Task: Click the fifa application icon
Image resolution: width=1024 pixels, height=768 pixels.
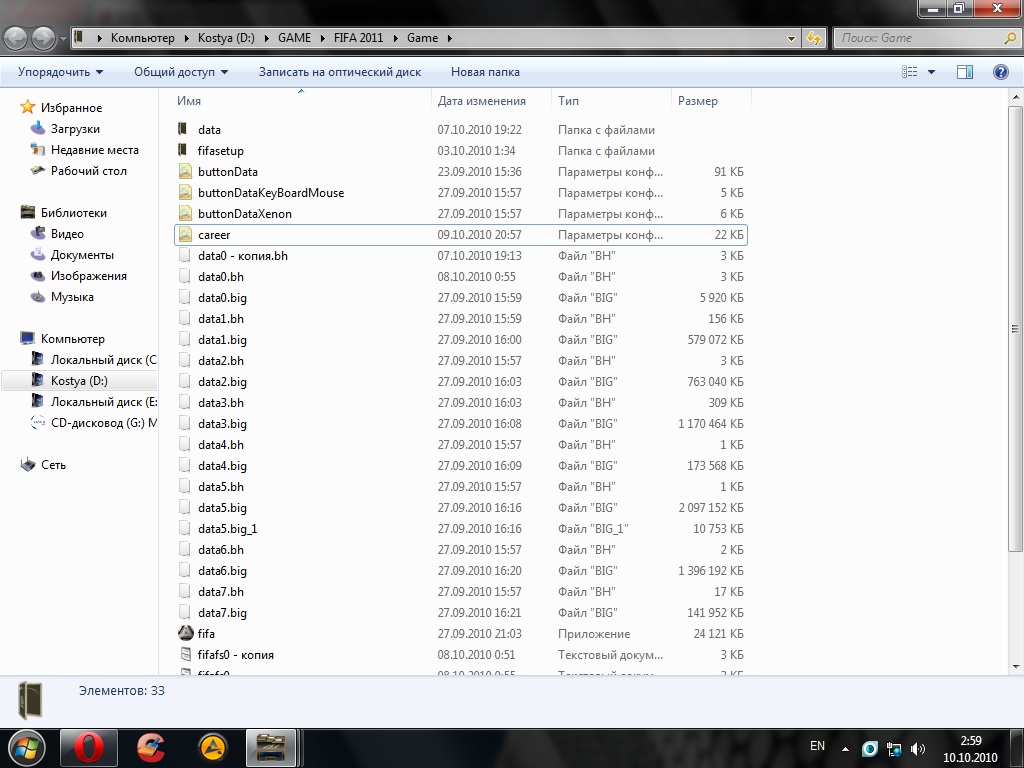Action: (x=185, y=633)
